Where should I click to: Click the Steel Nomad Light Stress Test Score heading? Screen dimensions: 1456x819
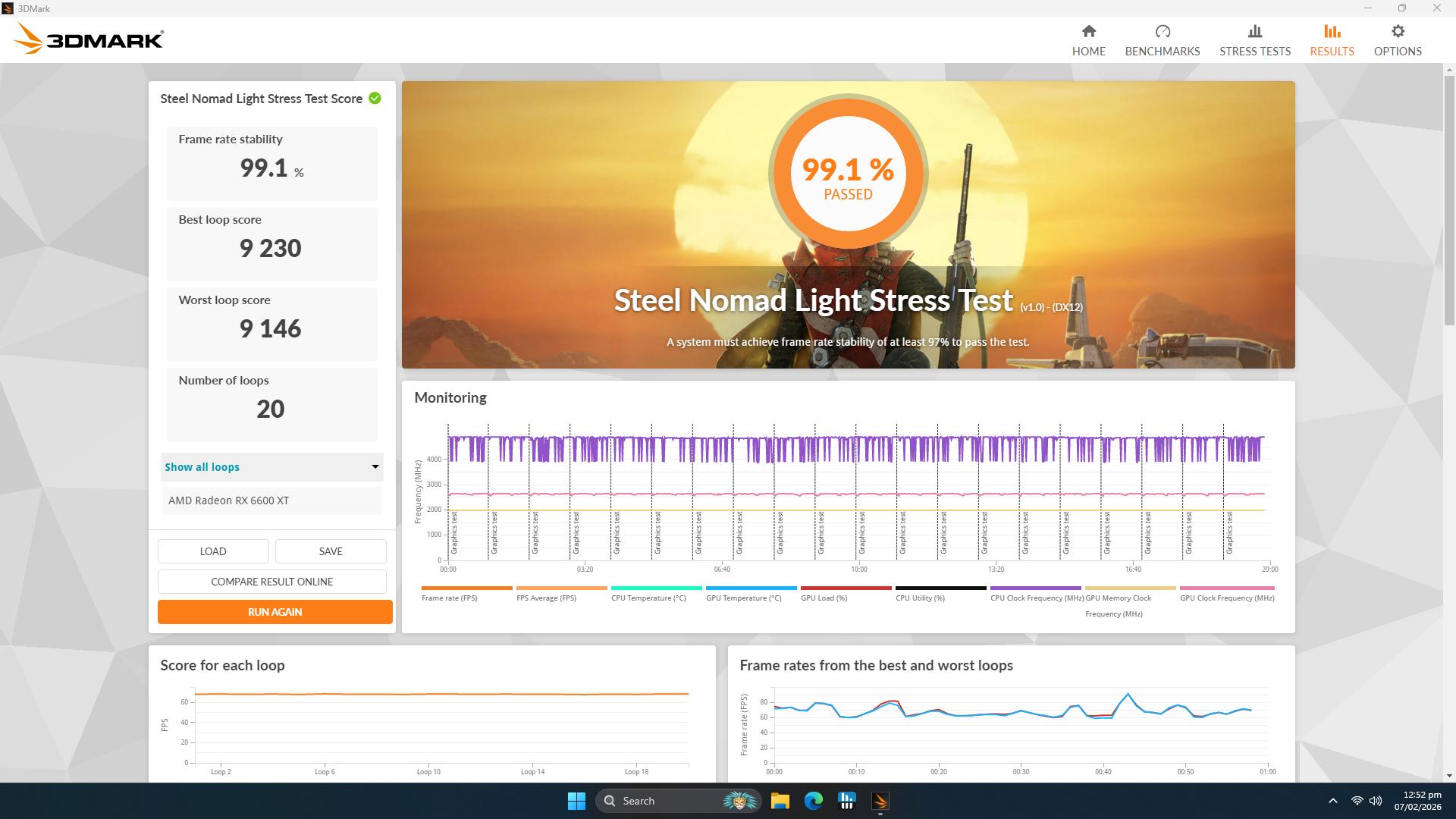click(261, 99)
